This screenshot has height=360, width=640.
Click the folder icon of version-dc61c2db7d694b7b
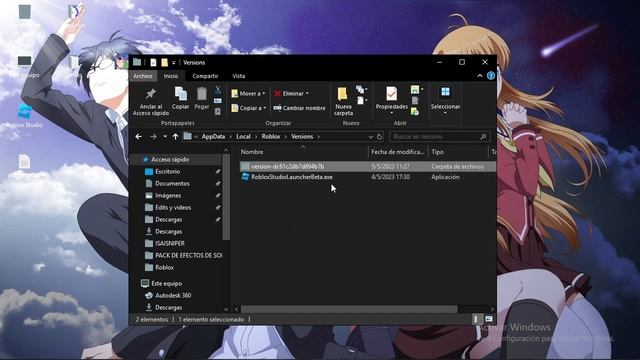245,166
